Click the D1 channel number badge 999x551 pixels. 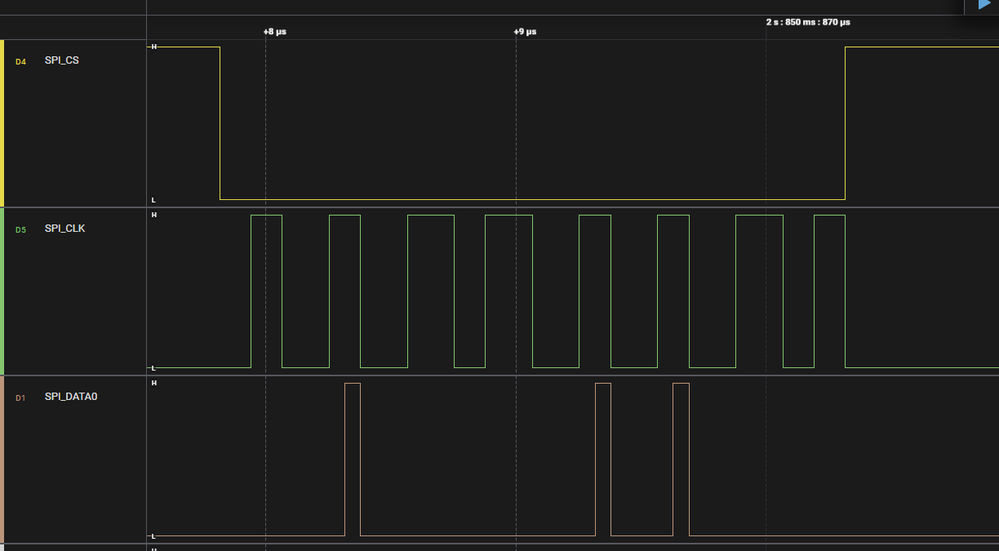point(21,398)
